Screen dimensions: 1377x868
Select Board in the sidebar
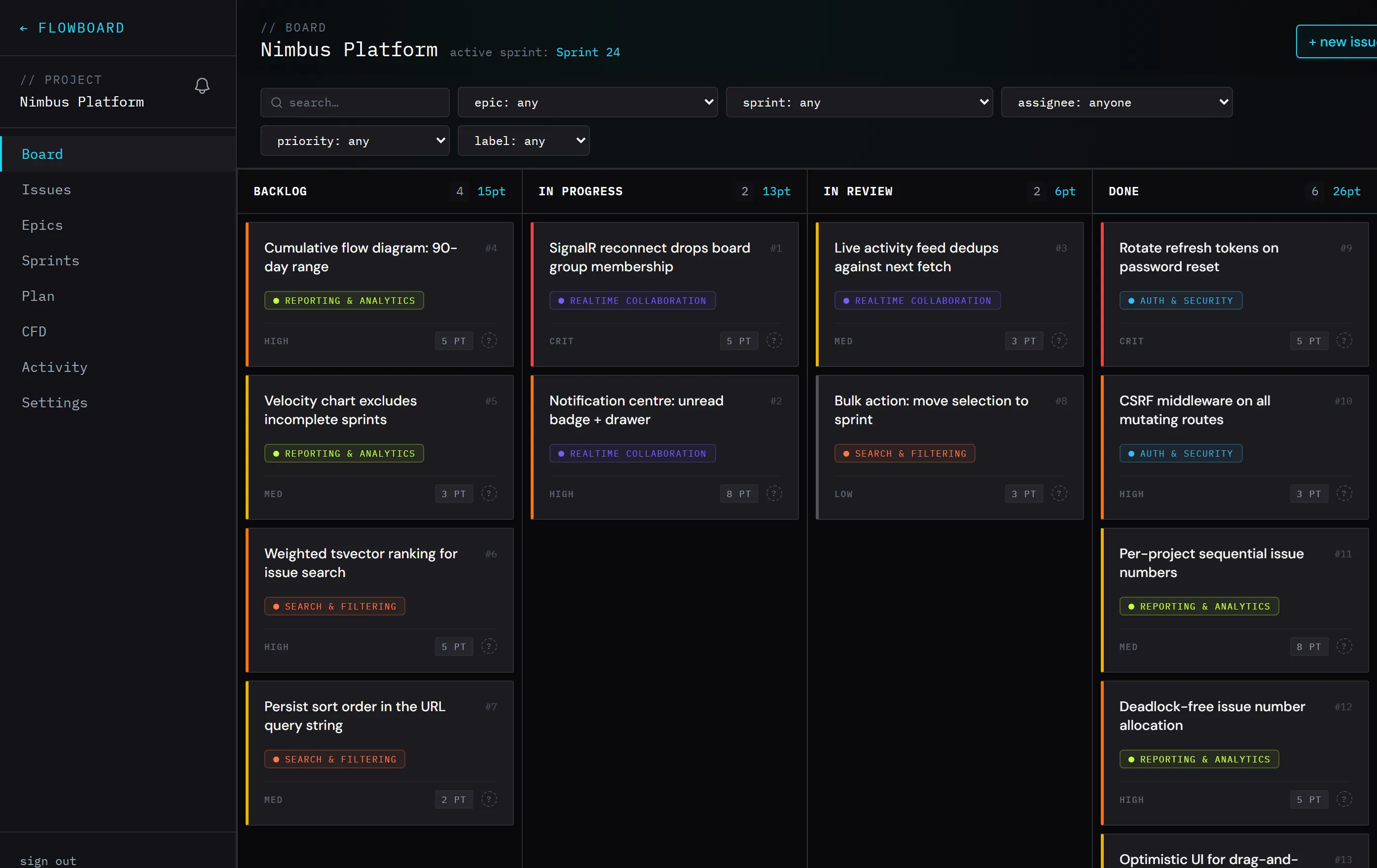[x=118, y=154]
